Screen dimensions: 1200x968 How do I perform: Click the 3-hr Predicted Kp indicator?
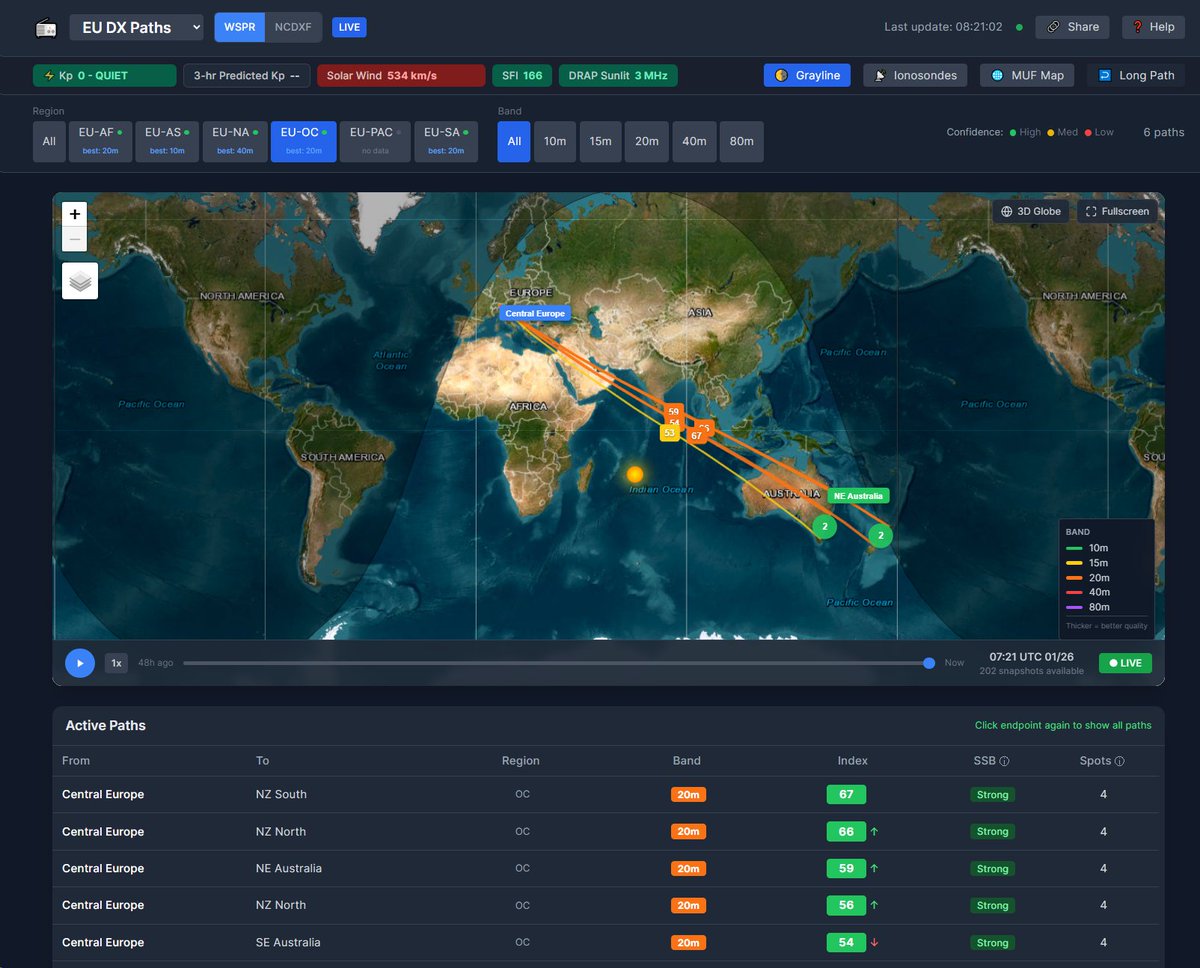pos(246,75)
